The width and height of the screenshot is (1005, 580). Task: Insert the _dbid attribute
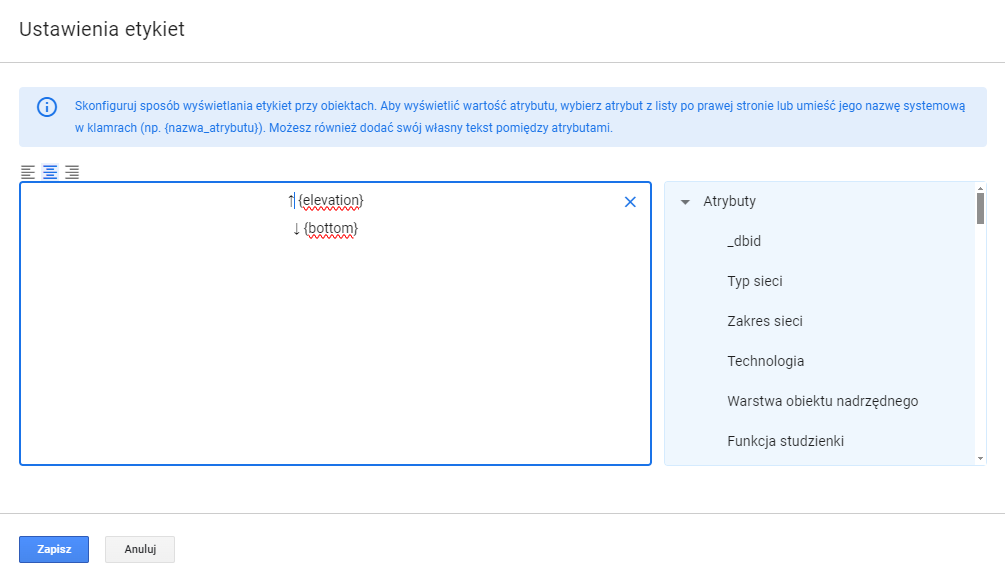tap(744, 241)
